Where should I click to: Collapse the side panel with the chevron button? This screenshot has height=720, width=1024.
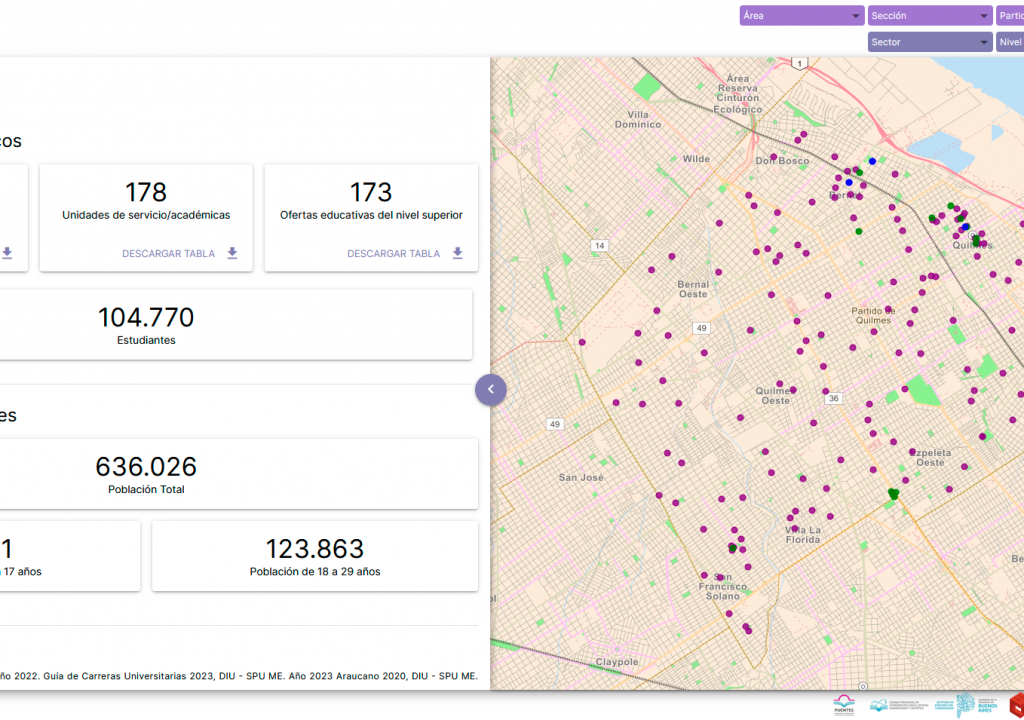[491, 389]
